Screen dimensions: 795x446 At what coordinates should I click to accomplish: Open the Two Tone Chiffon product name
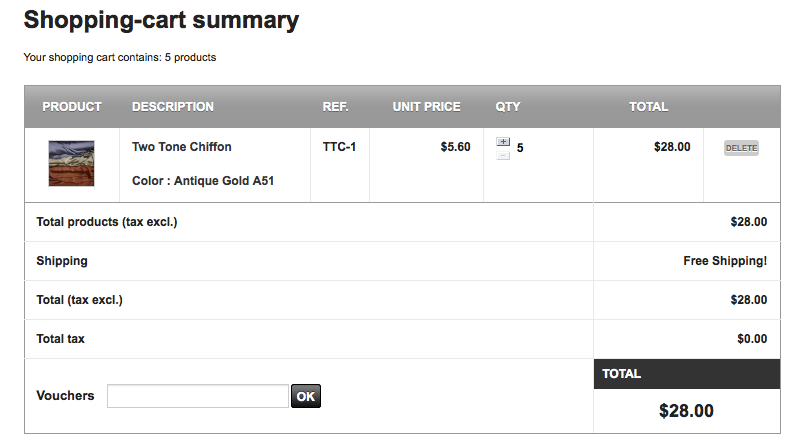pos(182,147)
